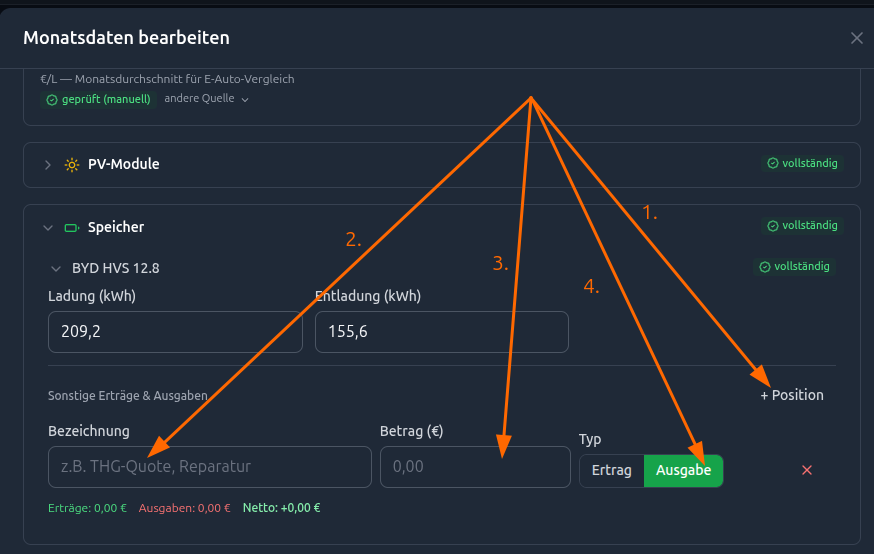Click the Betrag (€) amount field

tap(475, 467)
